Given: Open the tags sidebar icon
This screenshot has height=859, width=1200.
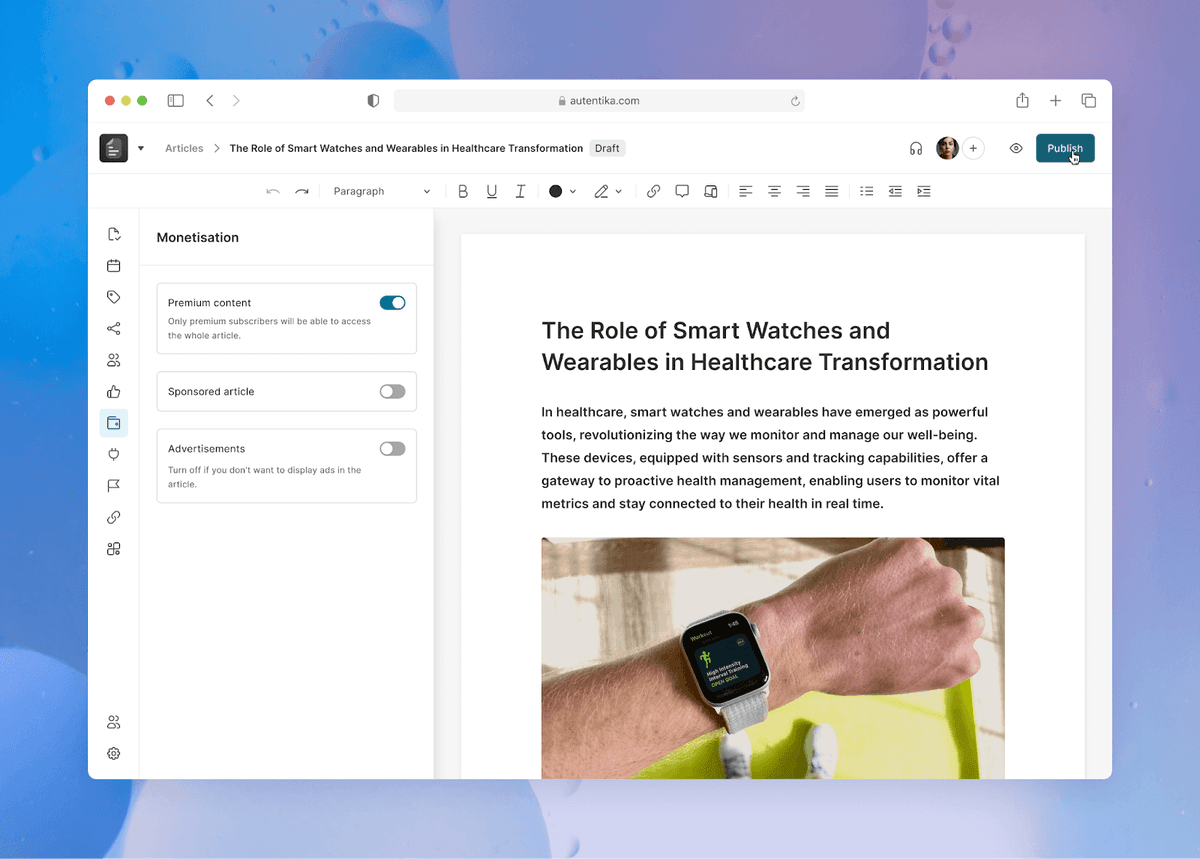Looking at the screenshot, I should (x=114, y=297).
